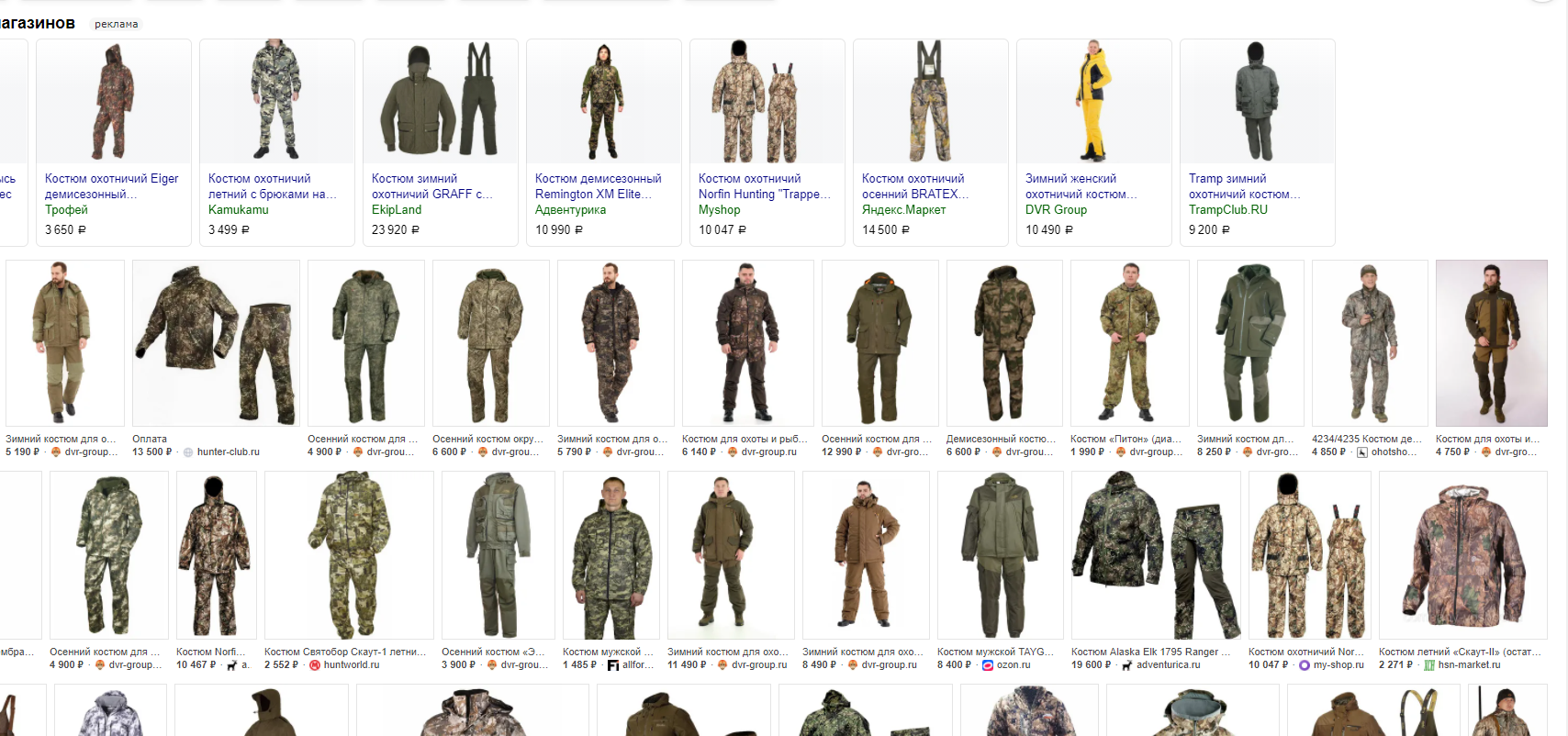Screen dimensions: 1568x736
Task: Open the Костюм Alaska Elk 1795 Ranger caption
Action: pyautogui.click(x=1151, y=652)
